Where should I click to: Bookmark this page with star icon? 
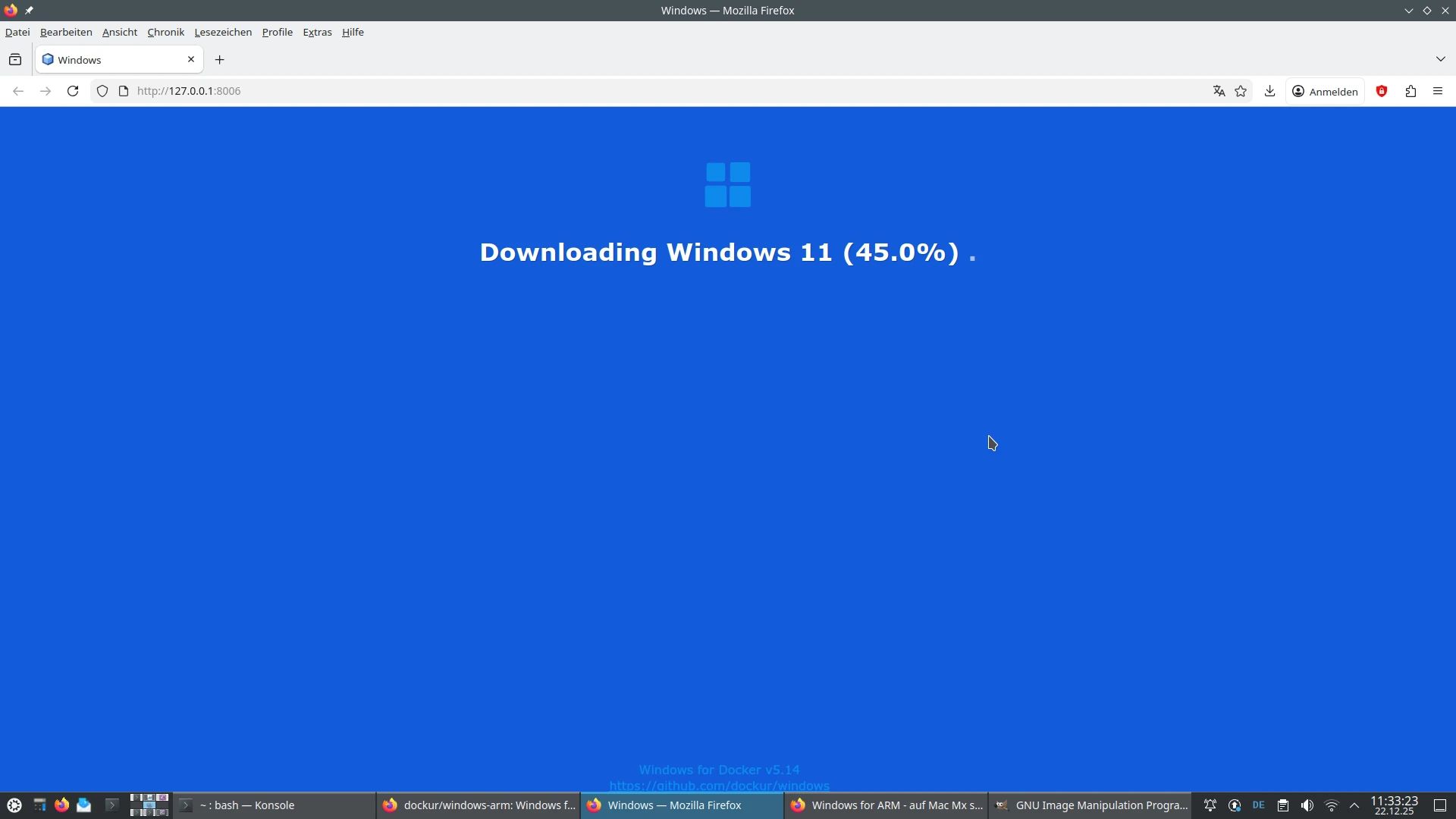click(x=1241, y=91)
